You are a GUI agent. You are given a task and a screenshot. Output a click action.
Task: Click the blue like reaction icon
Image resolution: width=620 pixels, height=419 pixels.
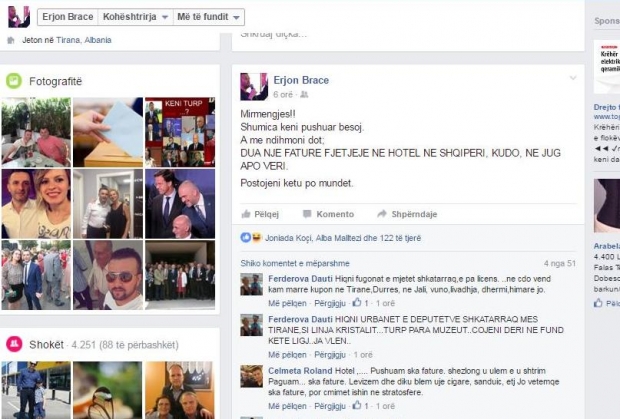click(246, 238)
